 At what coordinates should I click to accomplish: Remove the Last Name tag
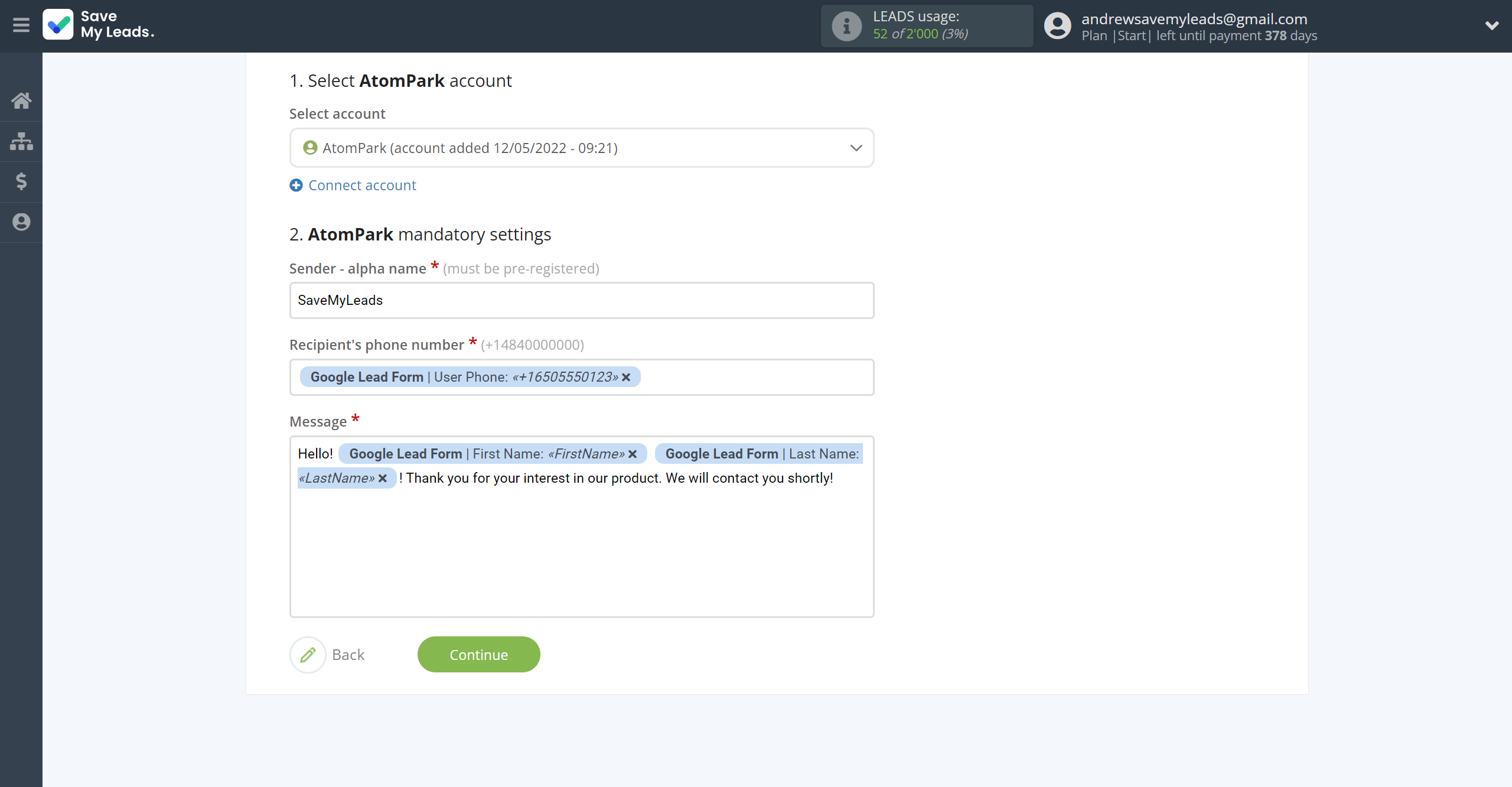(383, 478)
